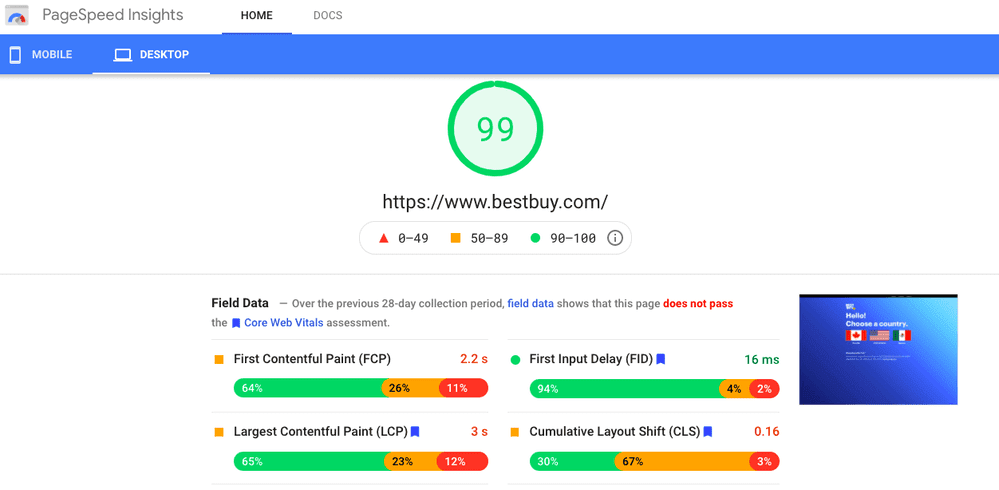Select the DESKTOP tab

151,55
